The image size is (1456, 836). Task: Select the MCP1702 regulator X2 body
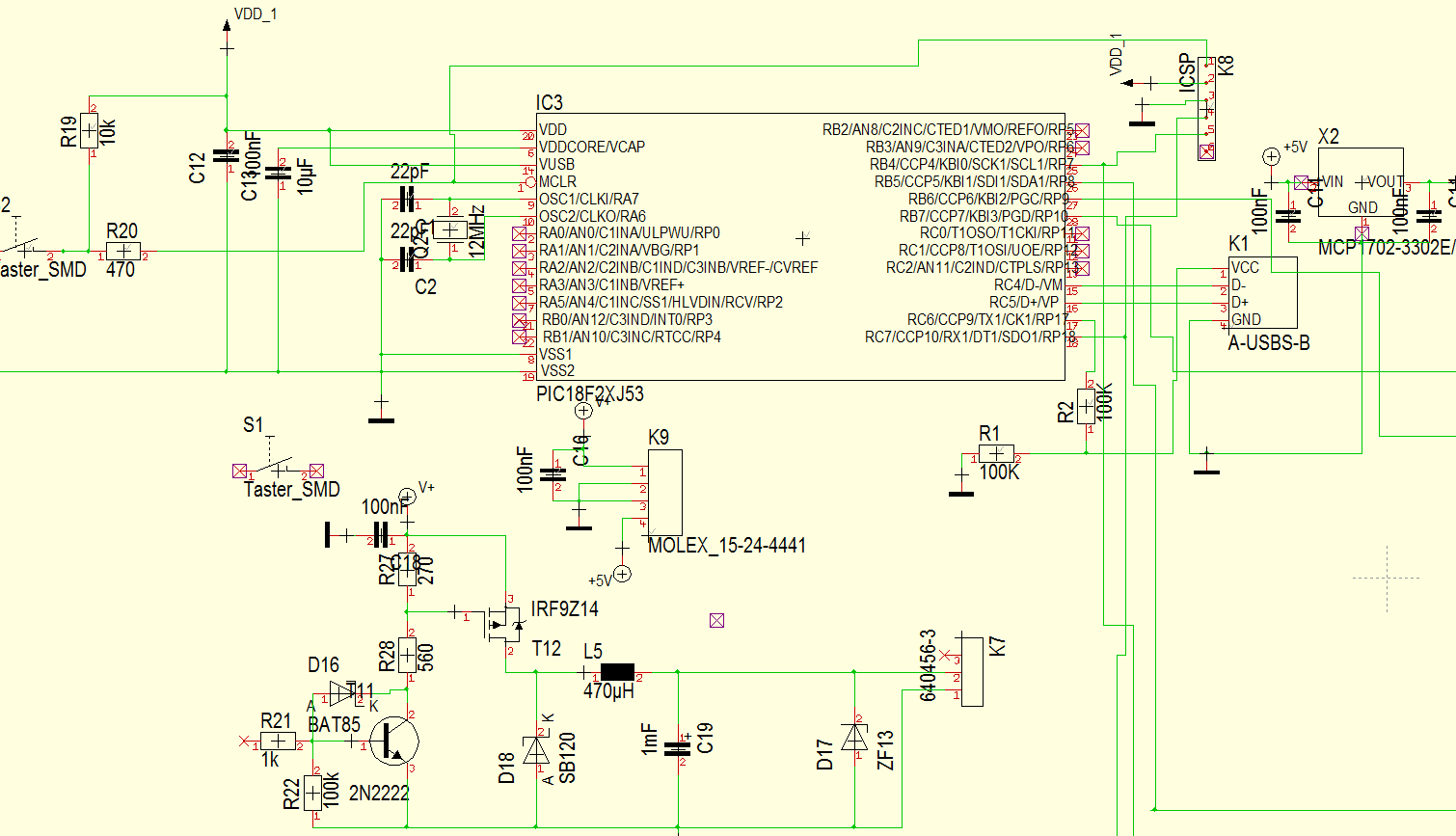(x=1362, y=182)
